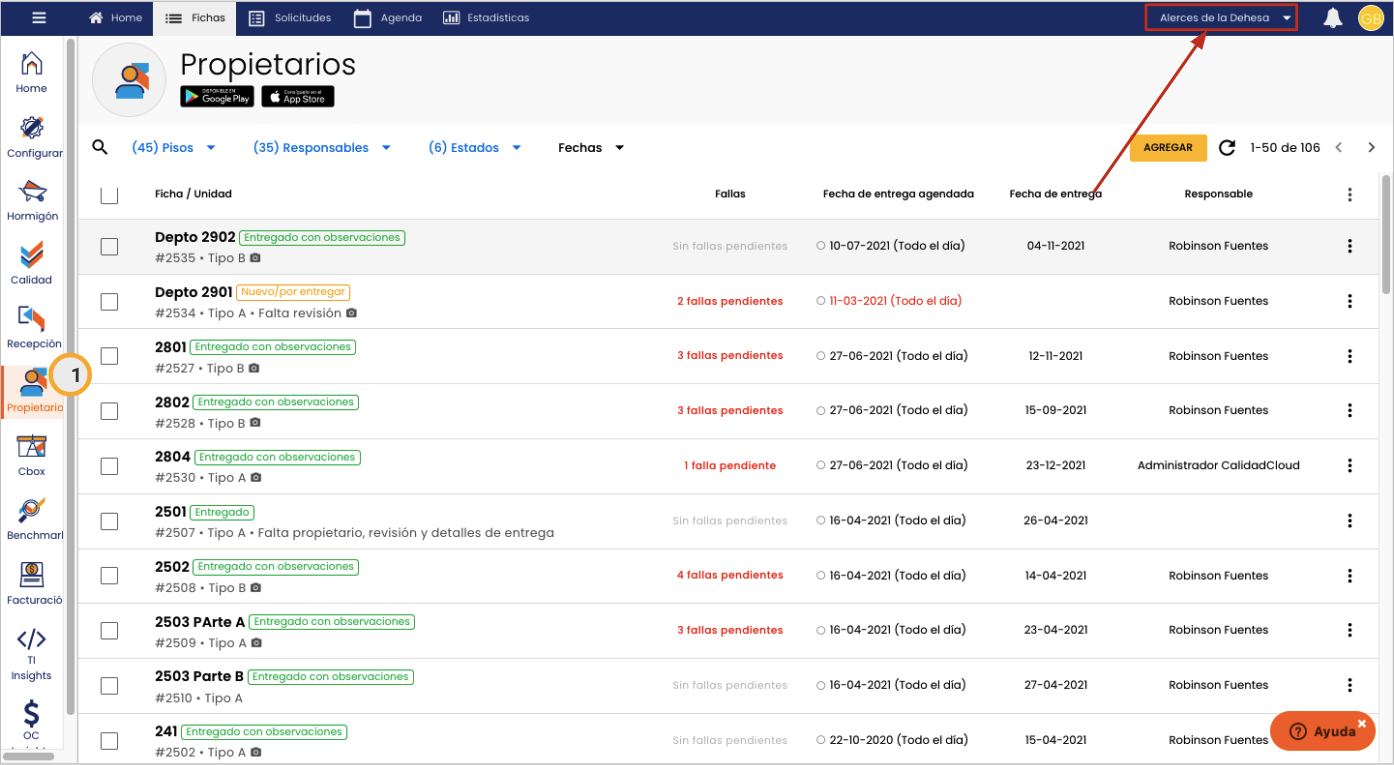
Task: Click 'Administrador CalidadCloud' responsable cell
Action: (1219, 465)
